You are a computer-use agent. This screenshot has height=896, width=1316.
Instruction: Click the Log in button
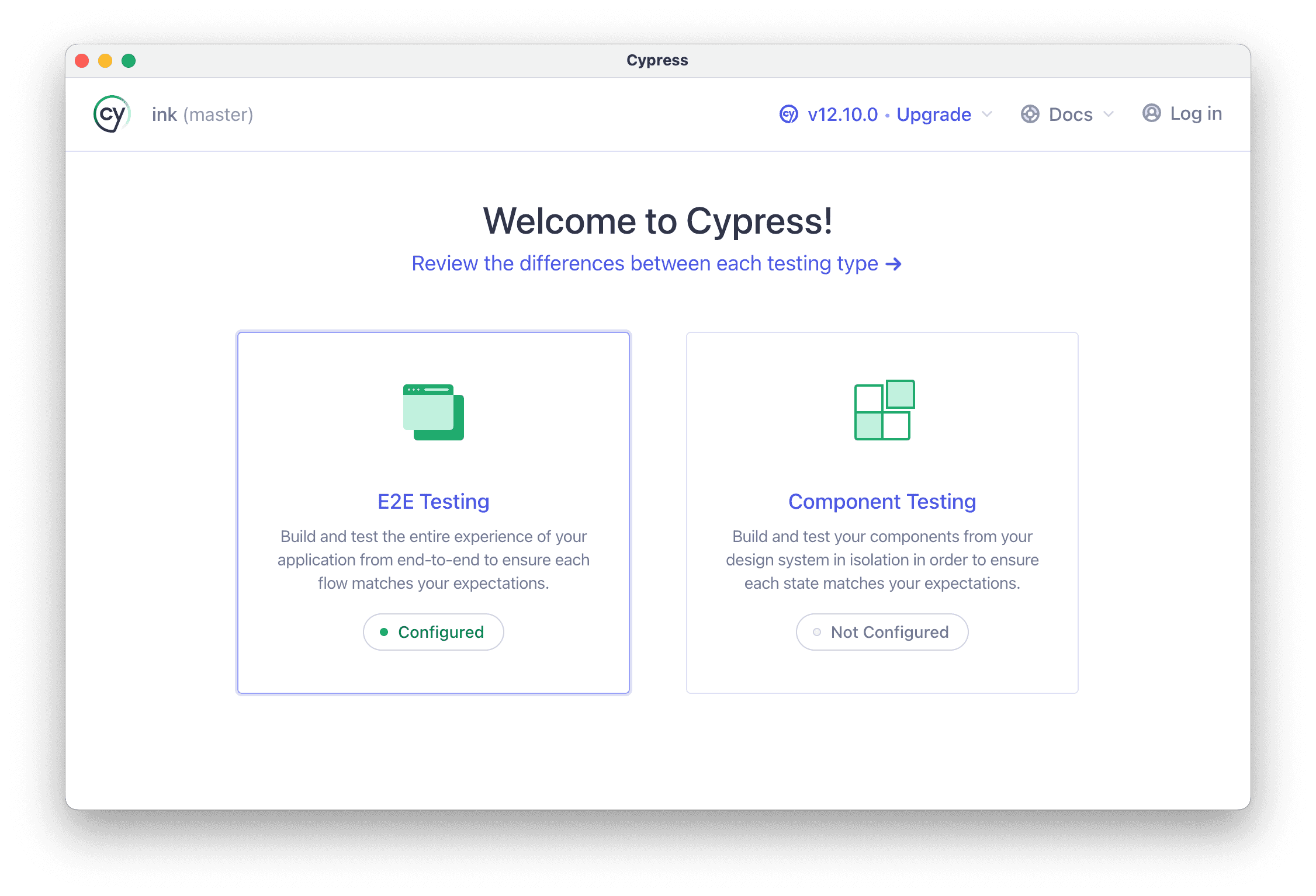coord(1195,113)
